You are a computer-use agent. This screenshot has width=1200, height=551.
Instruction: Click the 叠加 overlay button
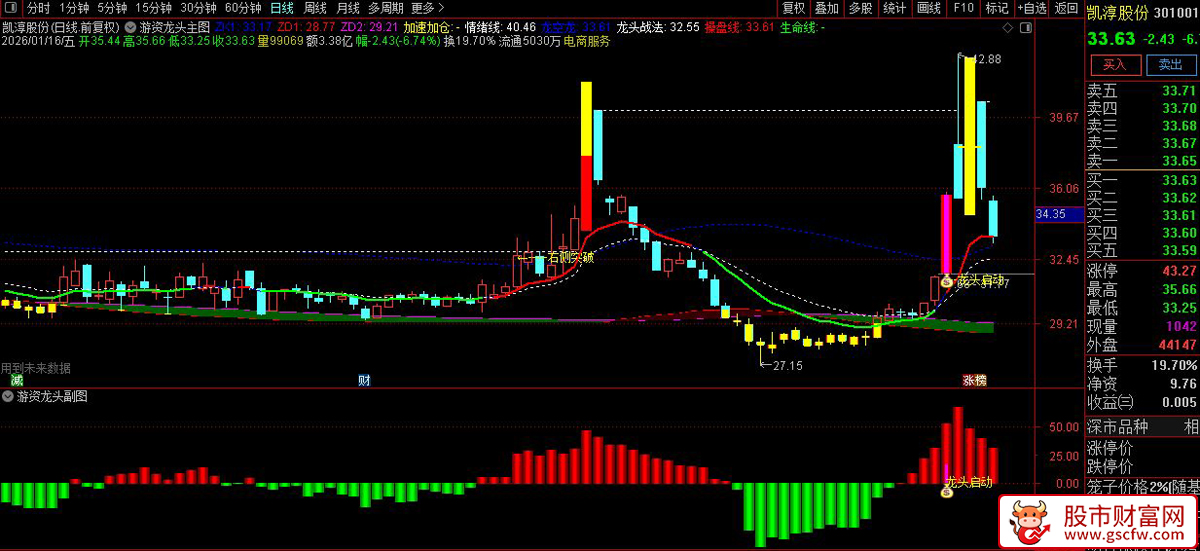pyautogui.click(x=826, y=8)
